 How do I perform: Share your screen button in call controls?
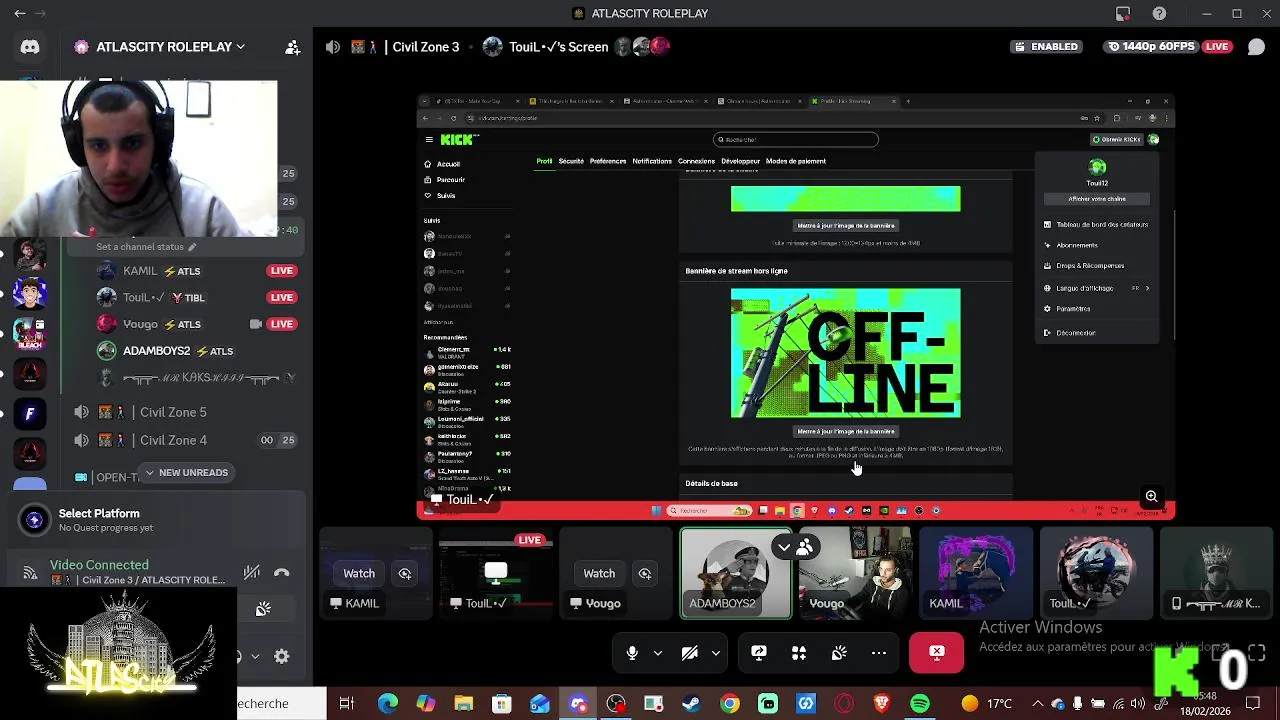click(759, 653)
